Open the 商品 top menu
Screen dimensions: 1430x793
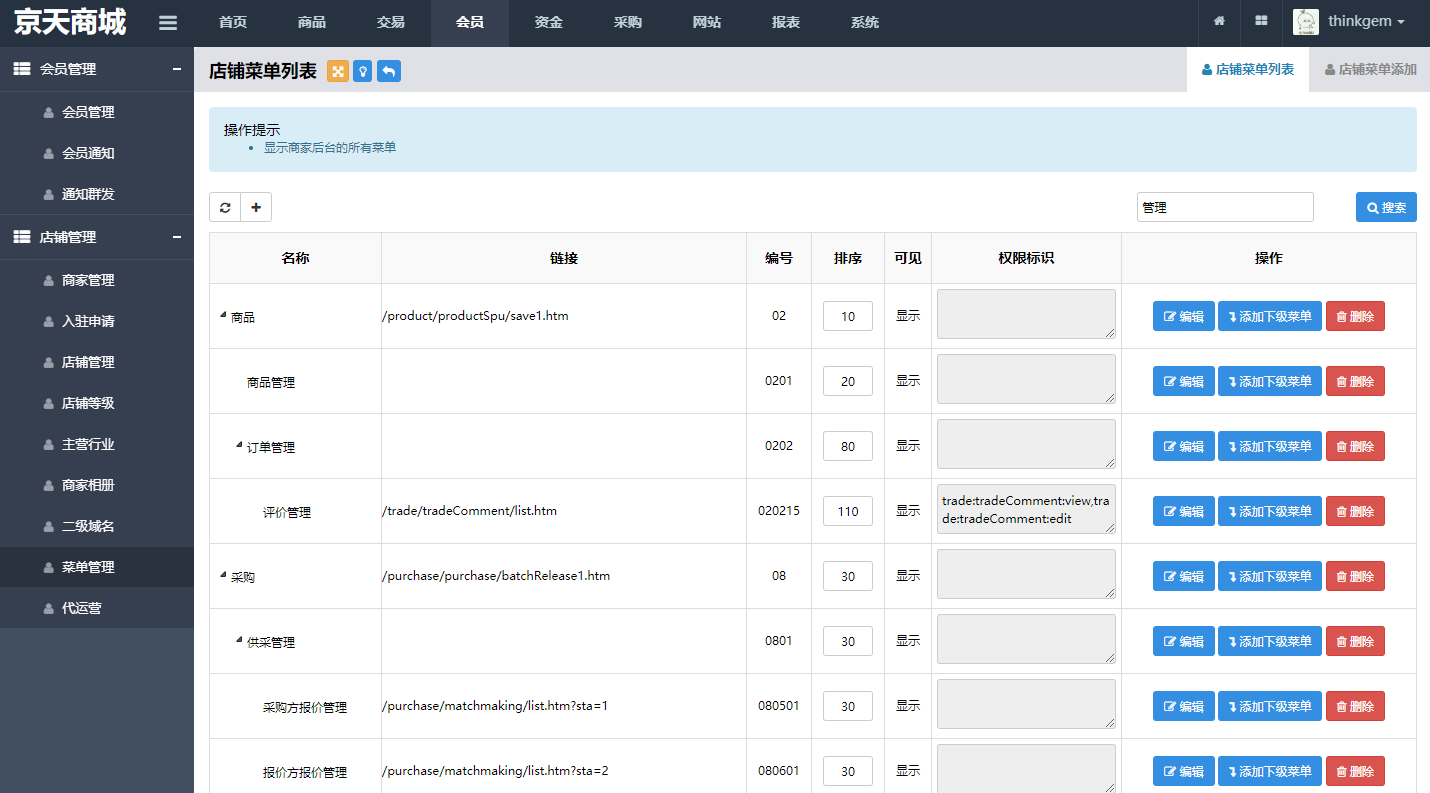click(x=312, y=22)
